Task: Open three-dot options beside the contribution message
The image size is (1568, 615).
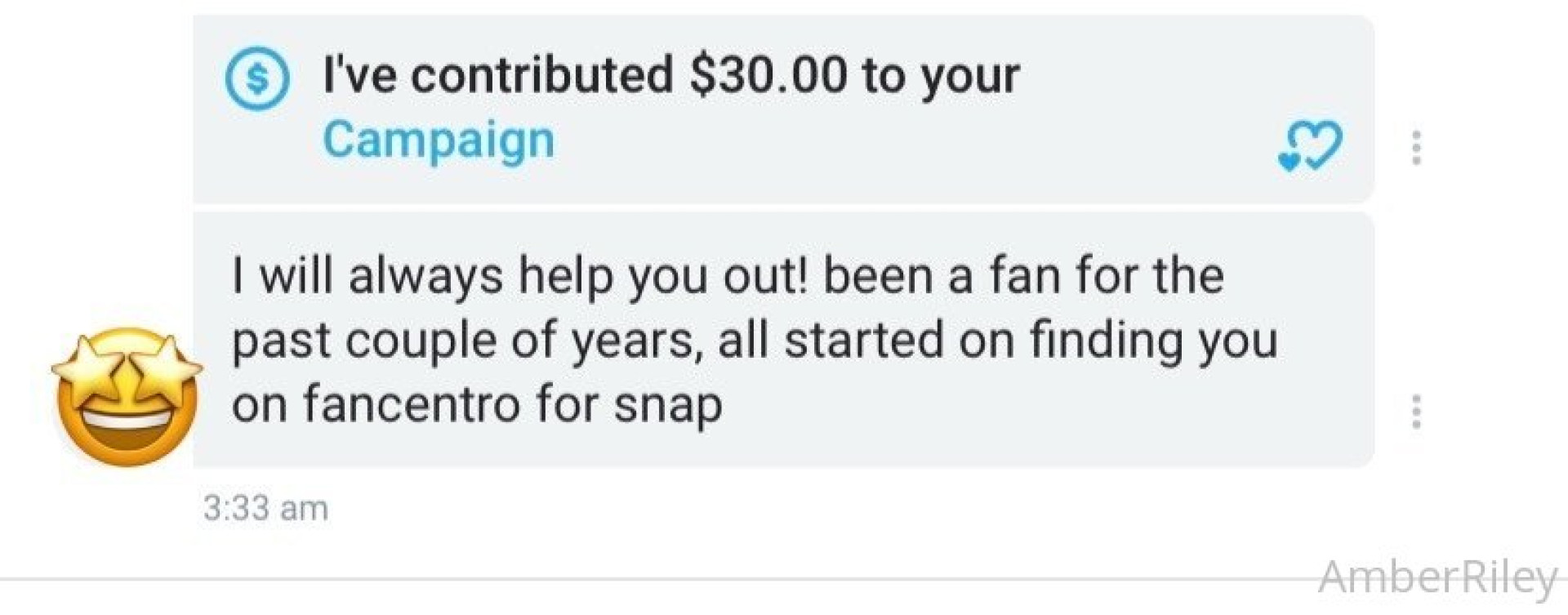Action: pyautogui.click(x=1416, y=148)
